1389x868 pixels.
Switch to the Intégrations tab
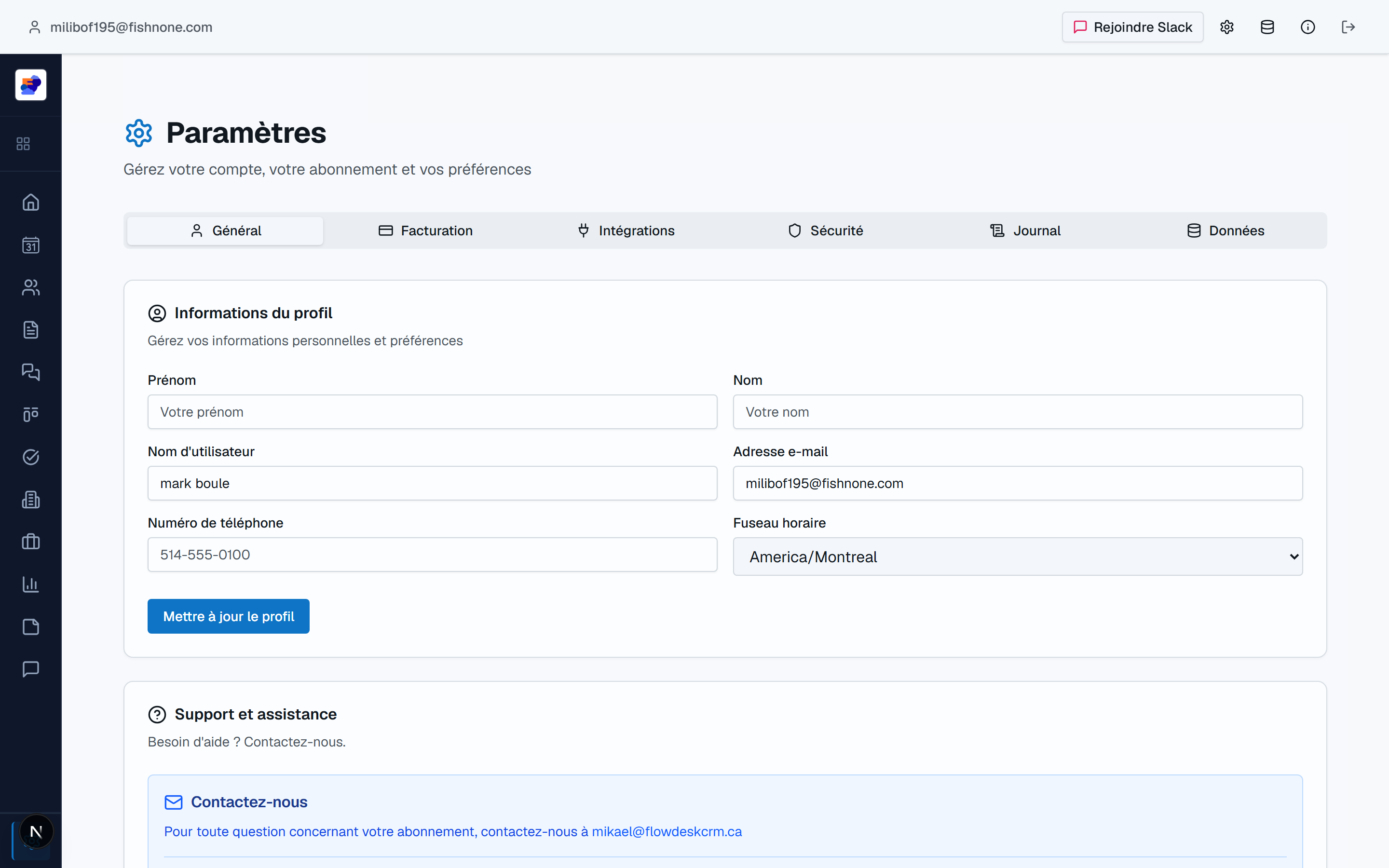626,231
